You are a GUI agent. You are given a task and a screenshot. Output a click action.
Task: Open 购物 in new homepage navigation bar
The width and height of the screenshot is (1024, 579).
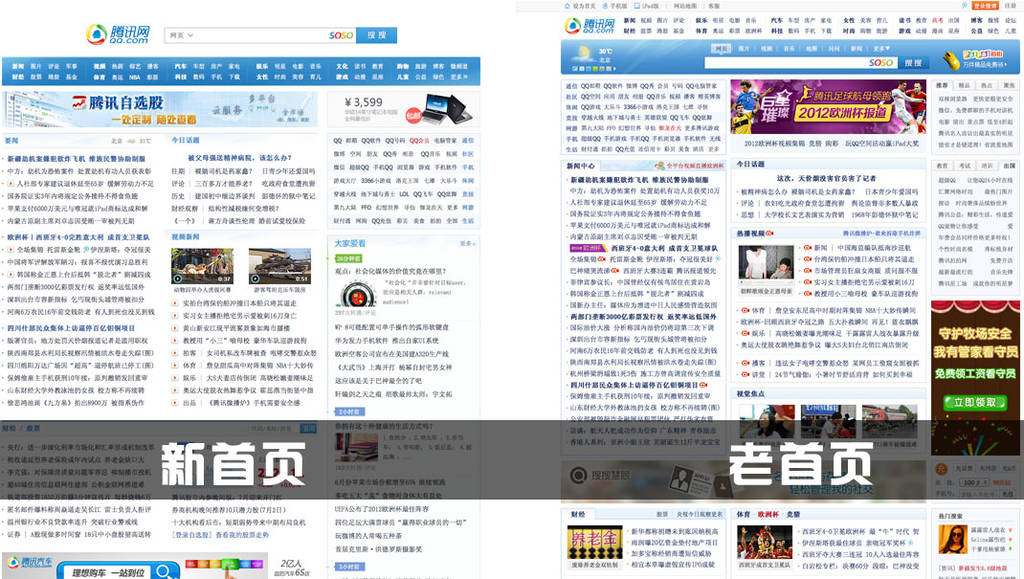(x=404, y=67)
